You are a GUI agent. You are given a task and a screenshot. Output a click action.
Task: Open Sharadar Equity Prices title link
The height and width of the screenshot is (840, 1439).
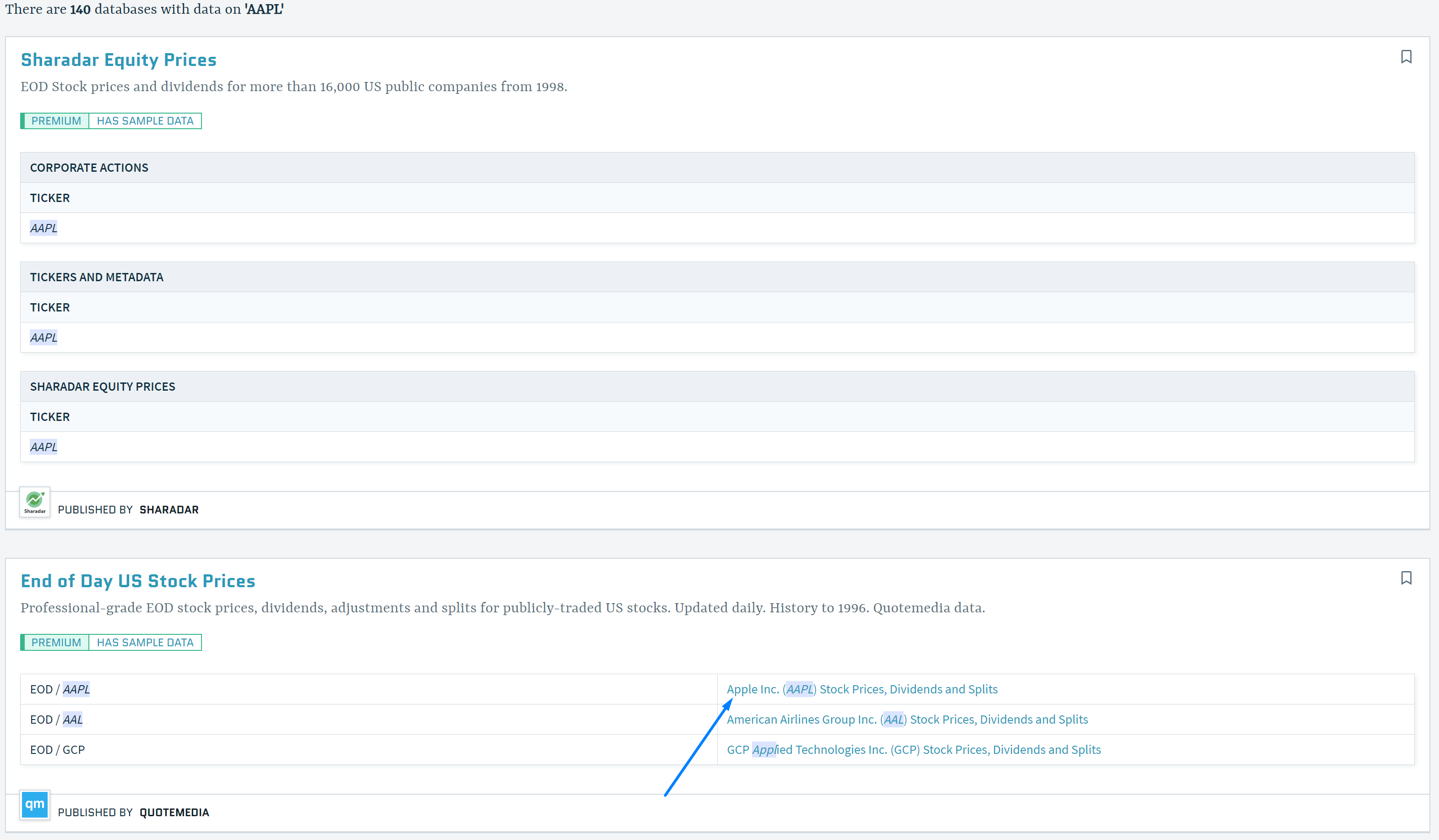pyautogui.click(x=118, y=60)
